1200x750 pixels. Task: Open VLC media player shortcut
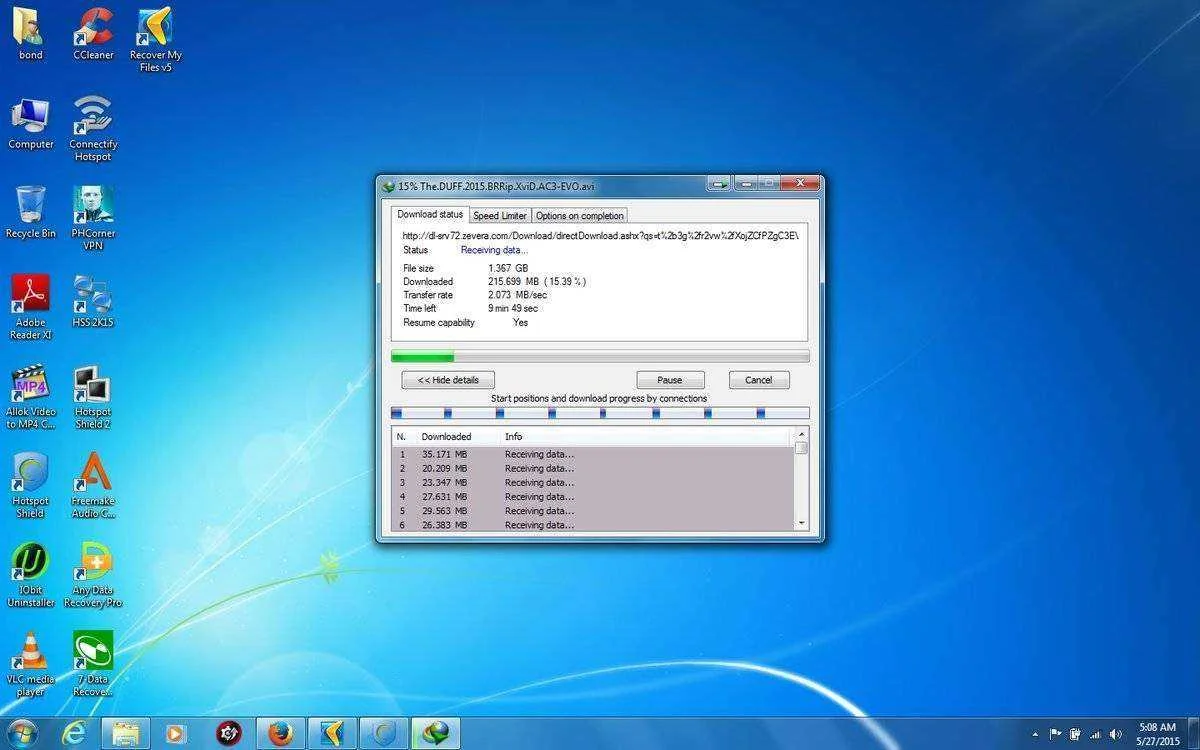31,664
